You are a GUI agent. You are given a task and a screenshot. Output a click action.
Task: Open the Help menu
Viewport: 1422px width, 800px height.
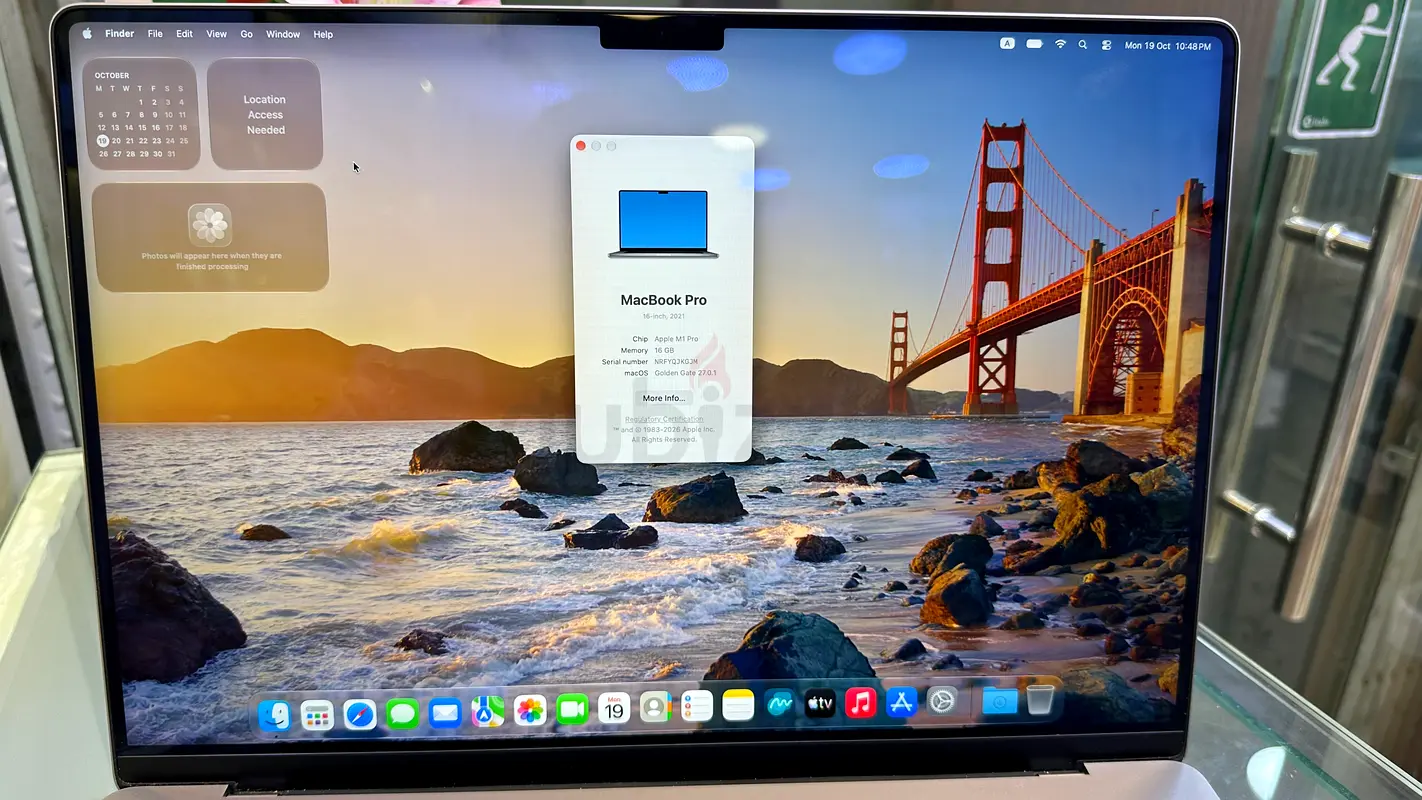click(323, 34)
